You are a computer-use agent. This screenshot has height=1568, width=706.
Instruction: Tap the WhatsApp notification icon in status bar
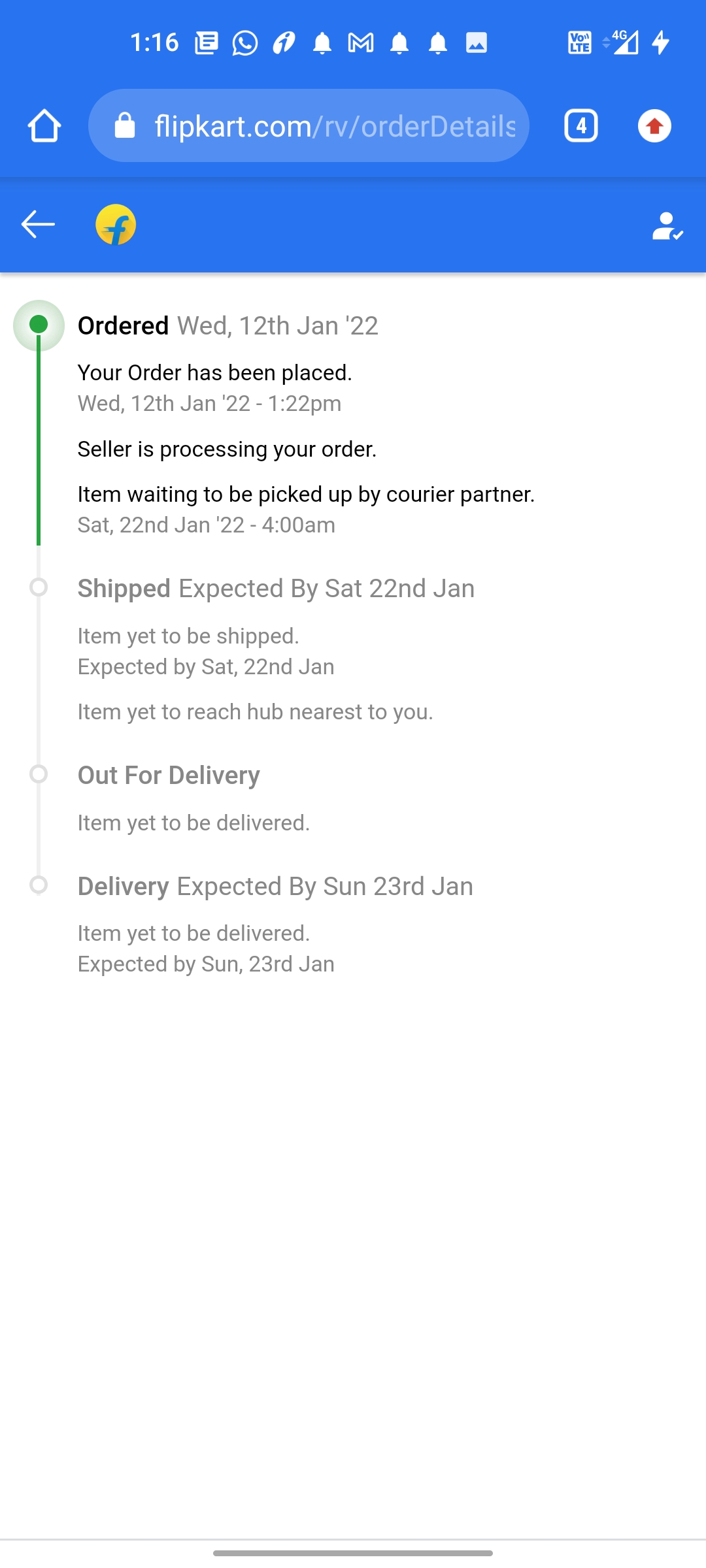tap(244, 43)
